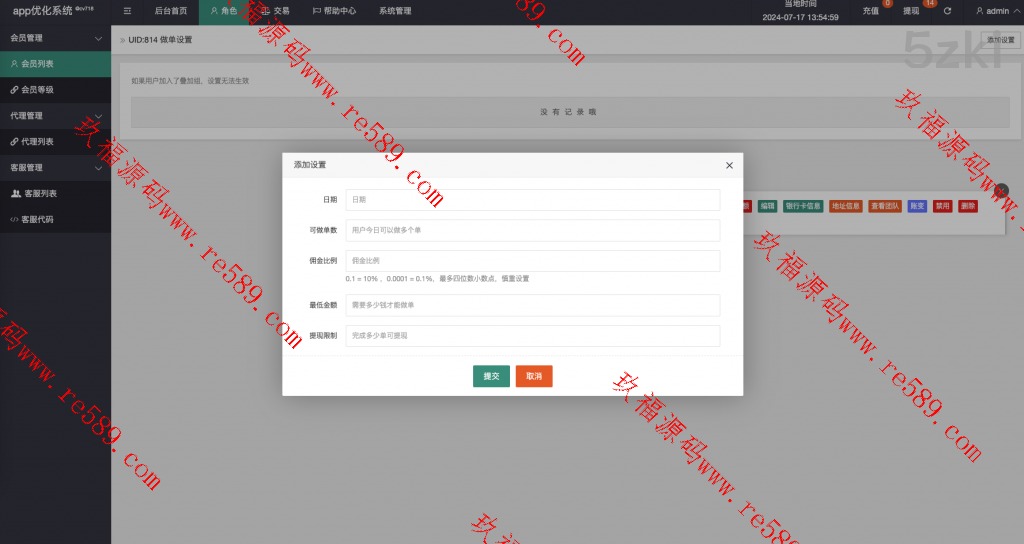Click the '2024-07-17 13:54:59' time text
Screen dimensions: 1024x544
pyautogui.click(x=800, y=18)
